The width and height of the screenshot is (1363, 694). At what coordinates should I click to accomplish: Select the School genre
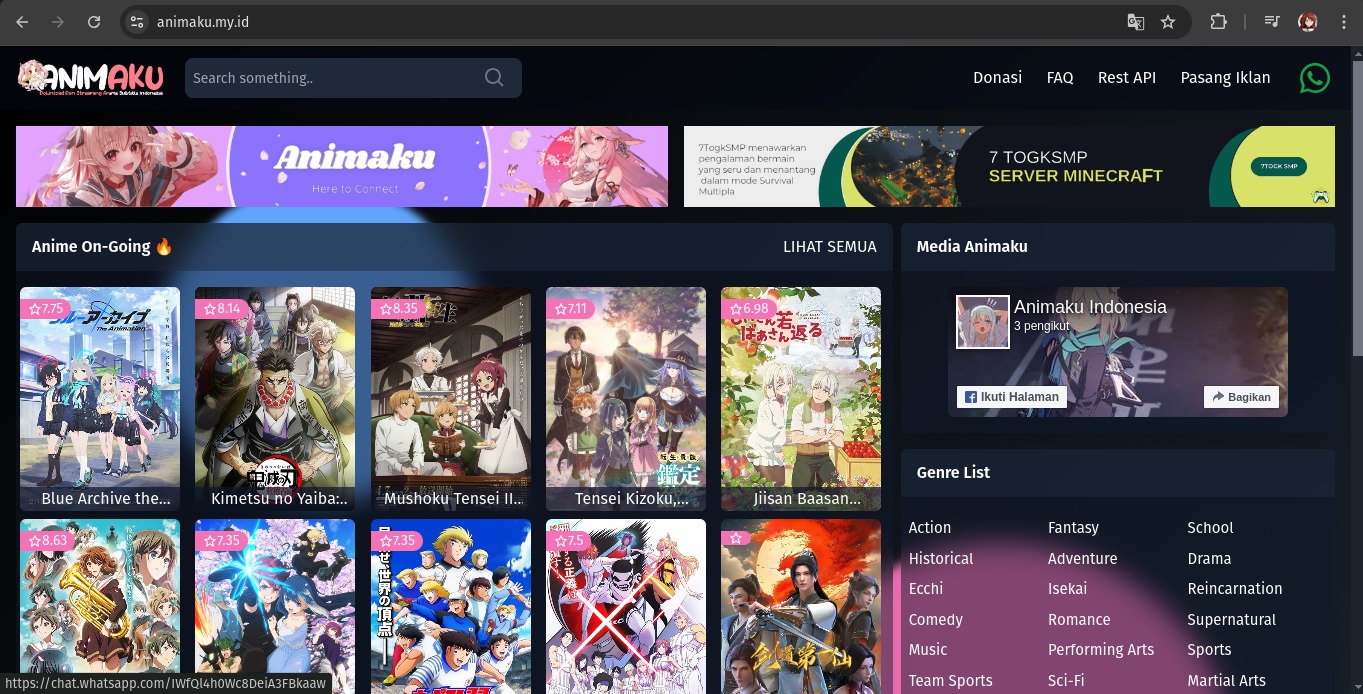pos(1210,528)
